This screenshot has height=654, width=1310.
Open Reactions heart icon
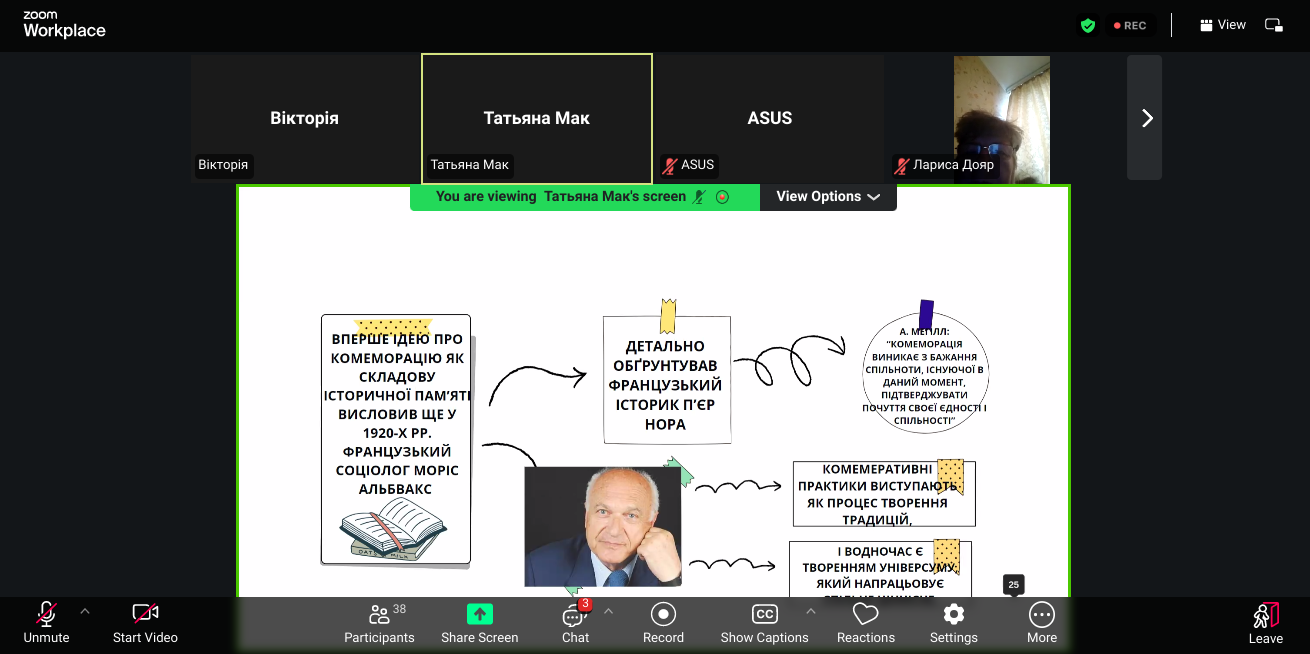pos(865,614)
